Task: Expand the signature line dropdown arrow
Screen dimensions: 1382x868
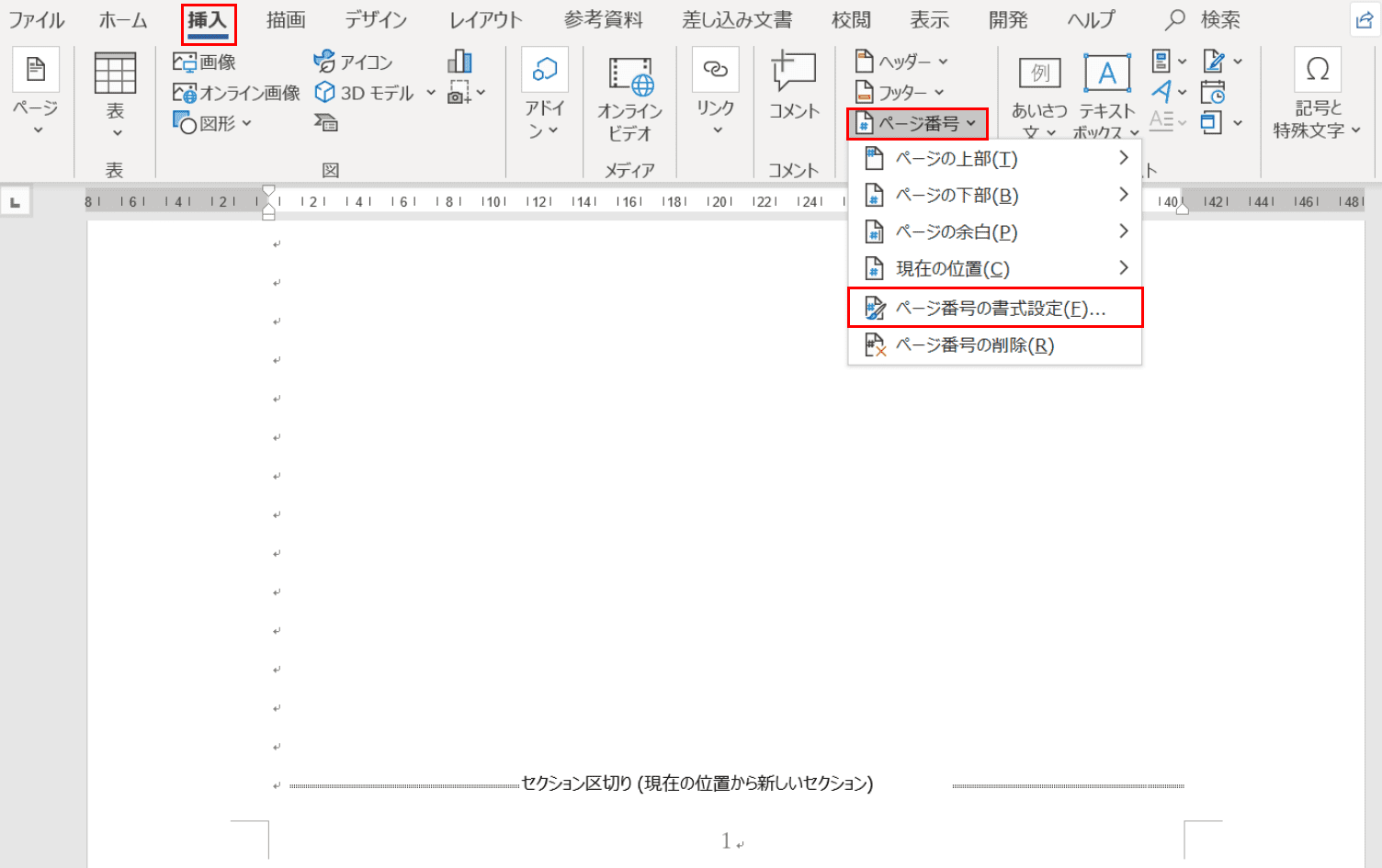Action: (1238, 62)
